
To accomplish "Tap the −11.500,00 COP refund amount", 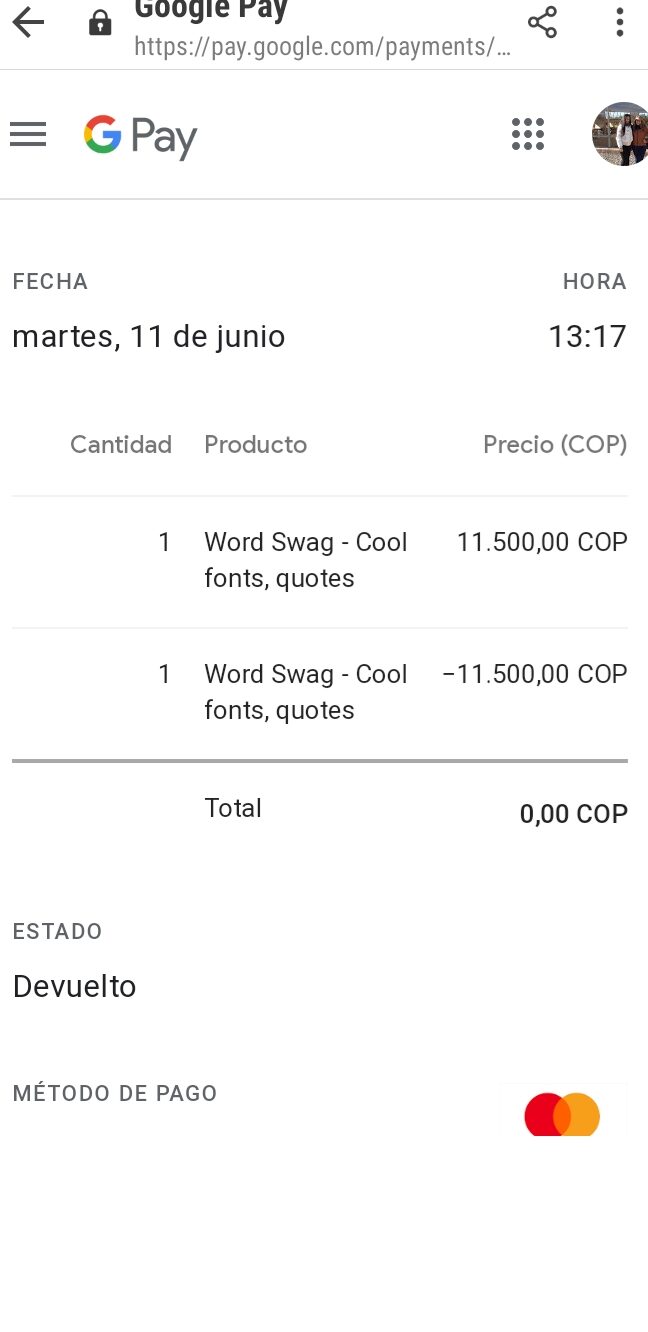I will pos(535,674).
